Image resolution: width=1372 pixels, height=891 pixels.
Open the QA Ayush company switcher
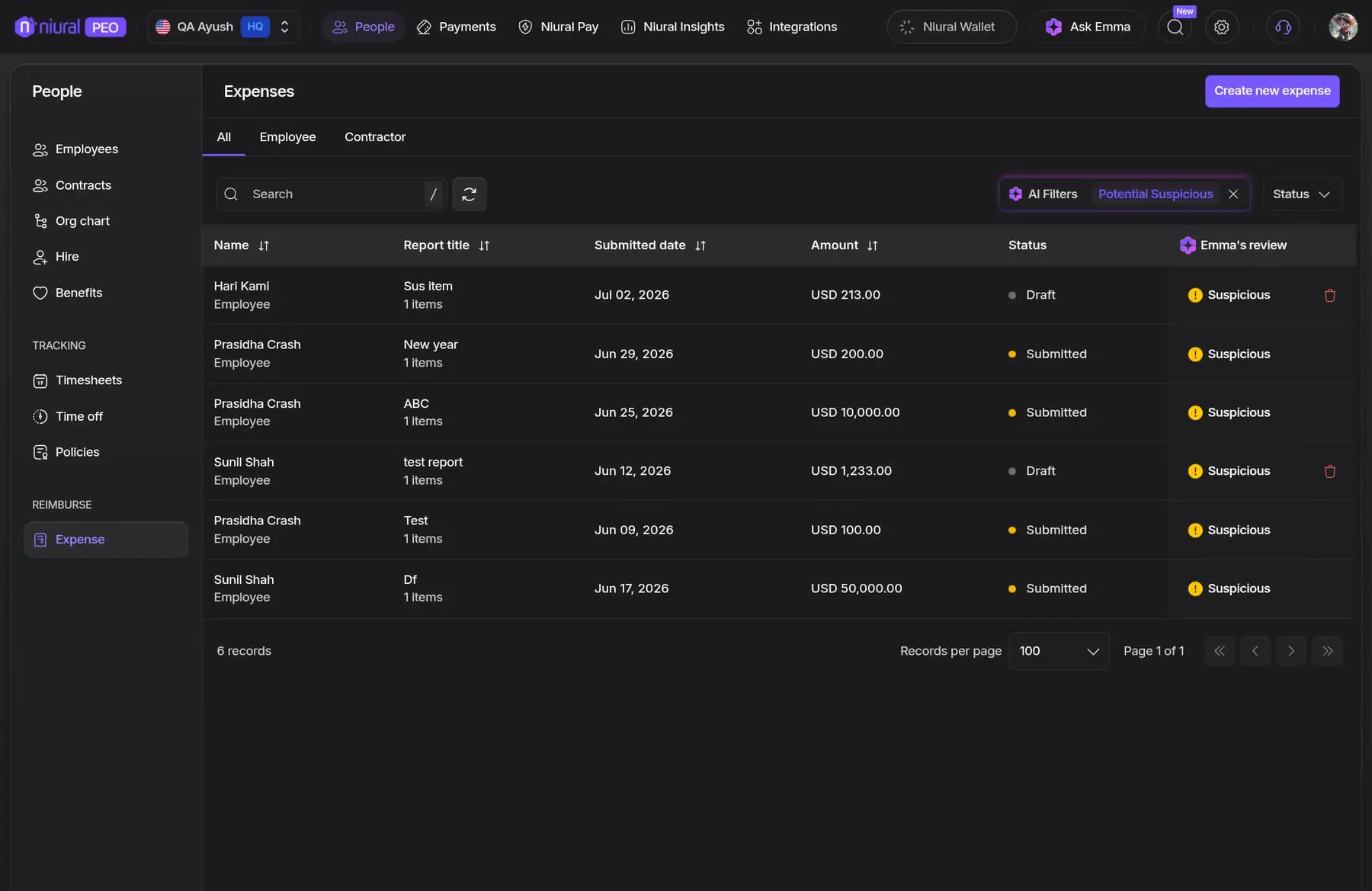pyautogui.click(x=223, y=27)
